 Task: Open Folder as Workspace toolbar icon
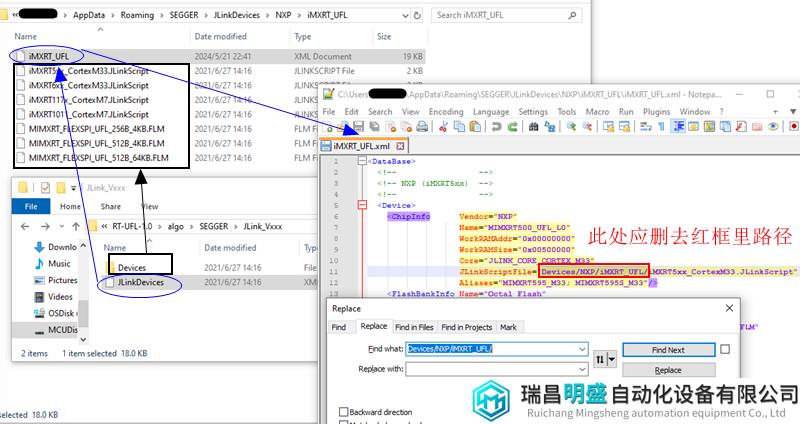(x=757, y=126)
